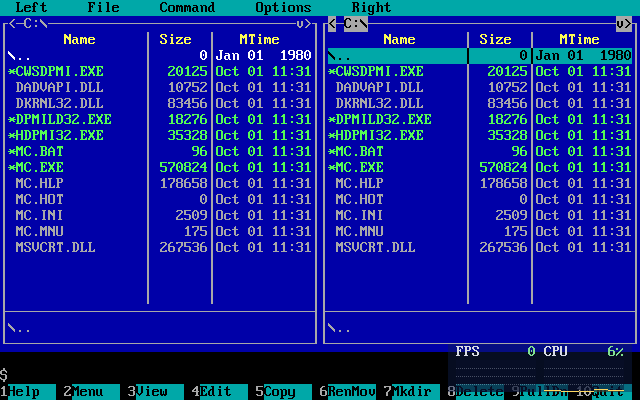Click the 267536 size of MSVCRT.DLL in right panel
This screenshot has height=400, width=640.
point(503,247)
